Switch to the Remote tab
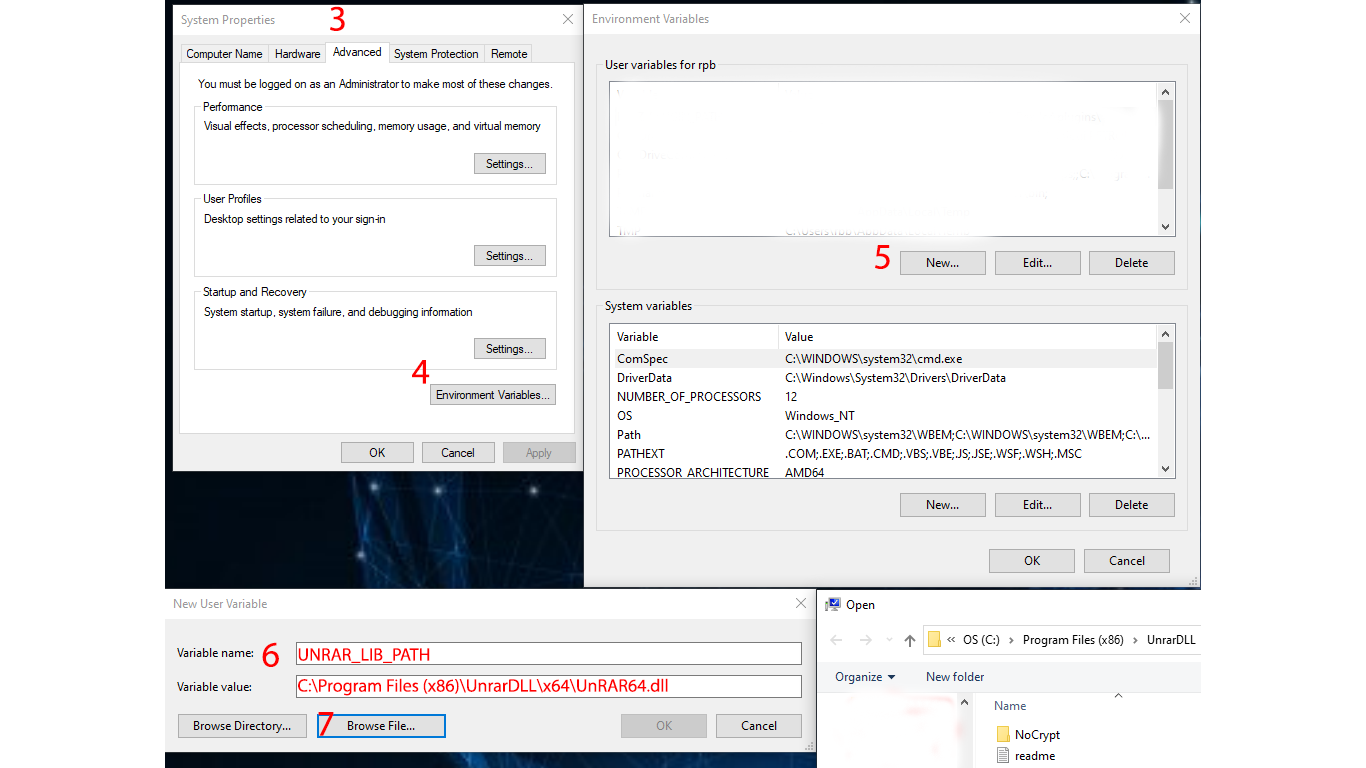The height and width of the screenshot is (768, 1366). coord(509,54)
